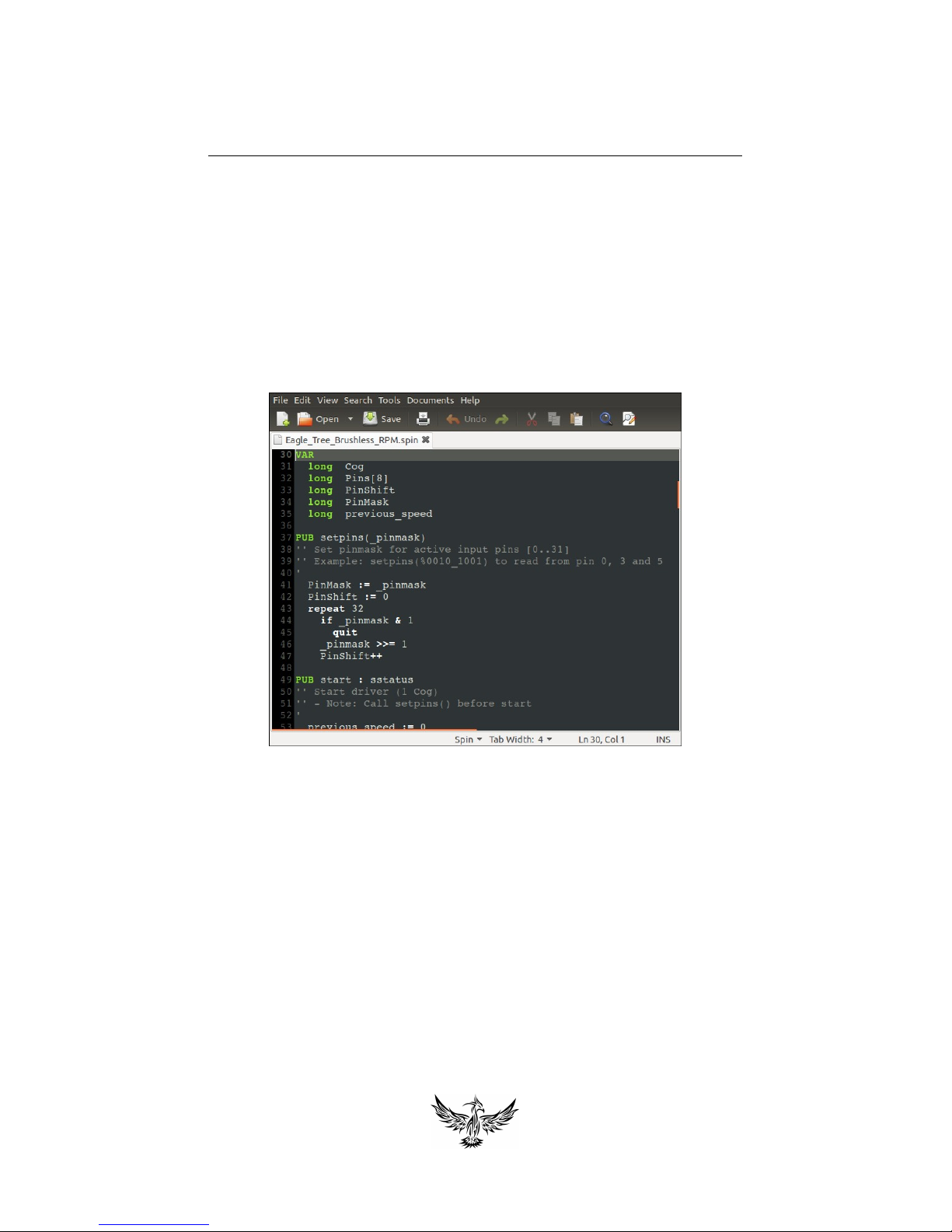Click the Save button
This screenshot has width=952, height=1232.
[x=382, y=419]
